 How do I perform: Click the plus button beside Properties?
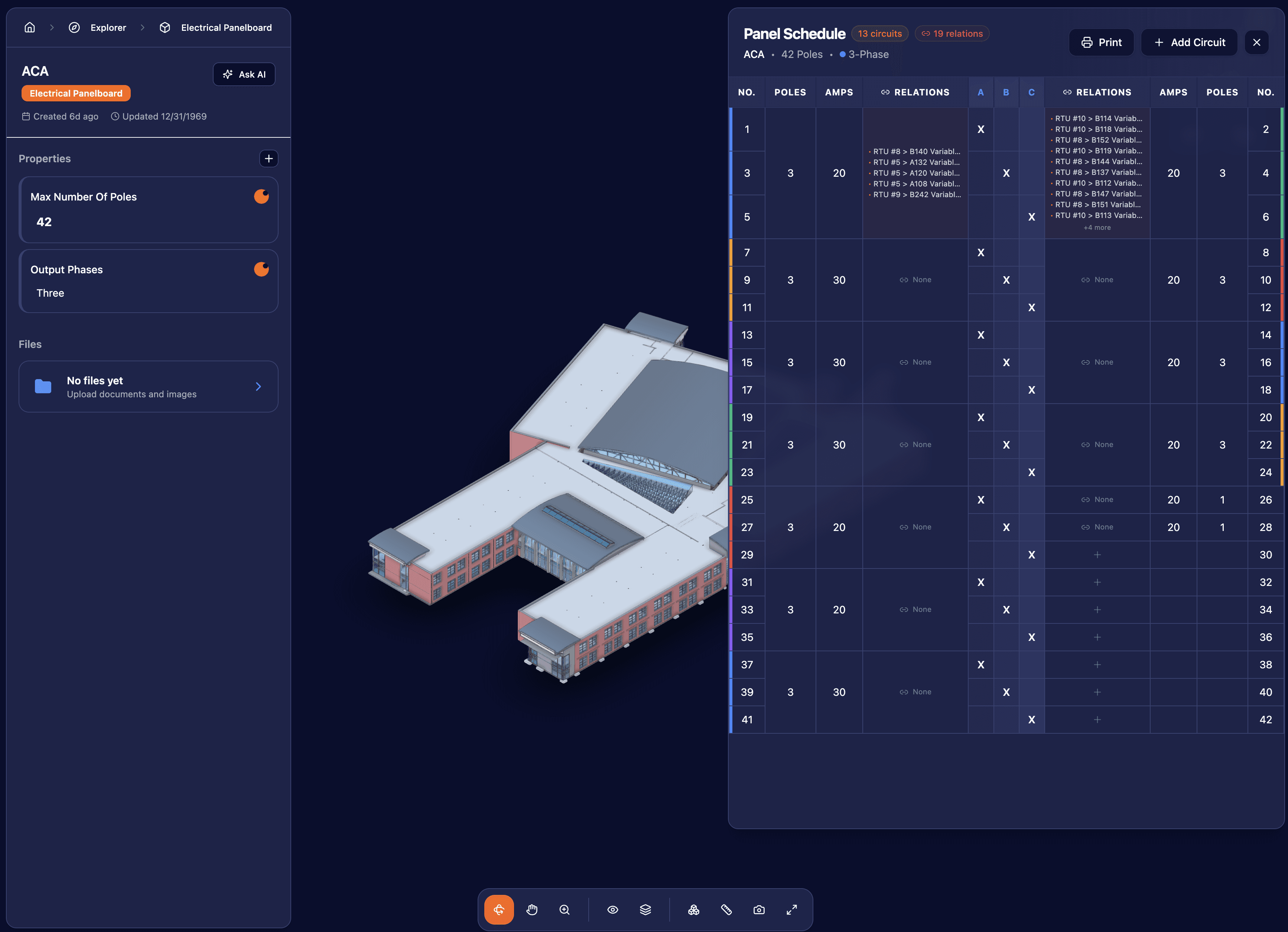tap(269, 159)
